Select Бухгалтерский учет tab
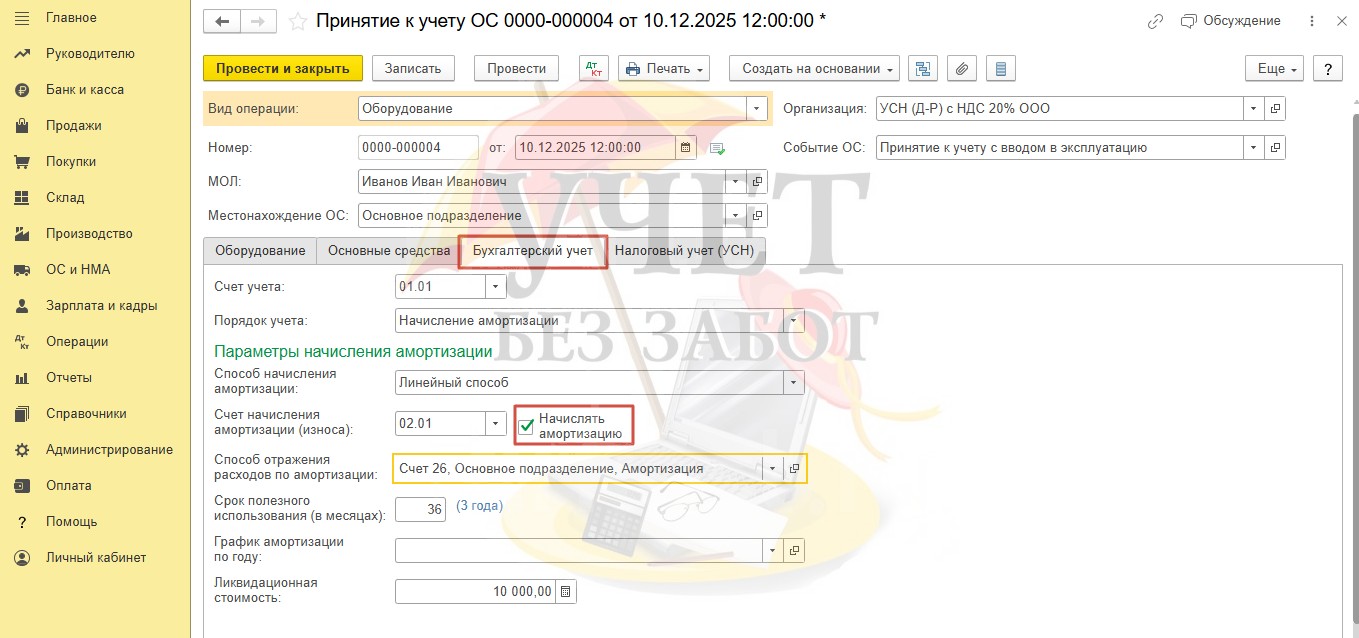Image resolution: width=1359 pixels, height=638 pixels. [533, 251]
